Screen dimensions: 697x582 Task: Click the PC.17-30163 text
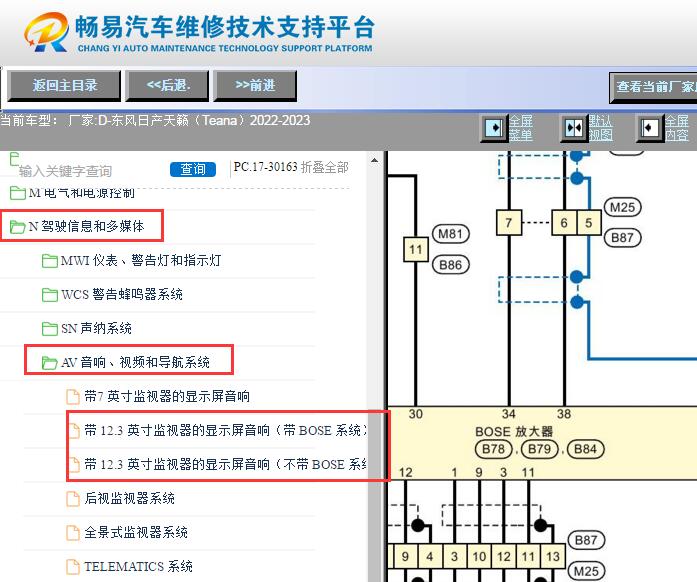pyautogui.click(x=265, y=167)
